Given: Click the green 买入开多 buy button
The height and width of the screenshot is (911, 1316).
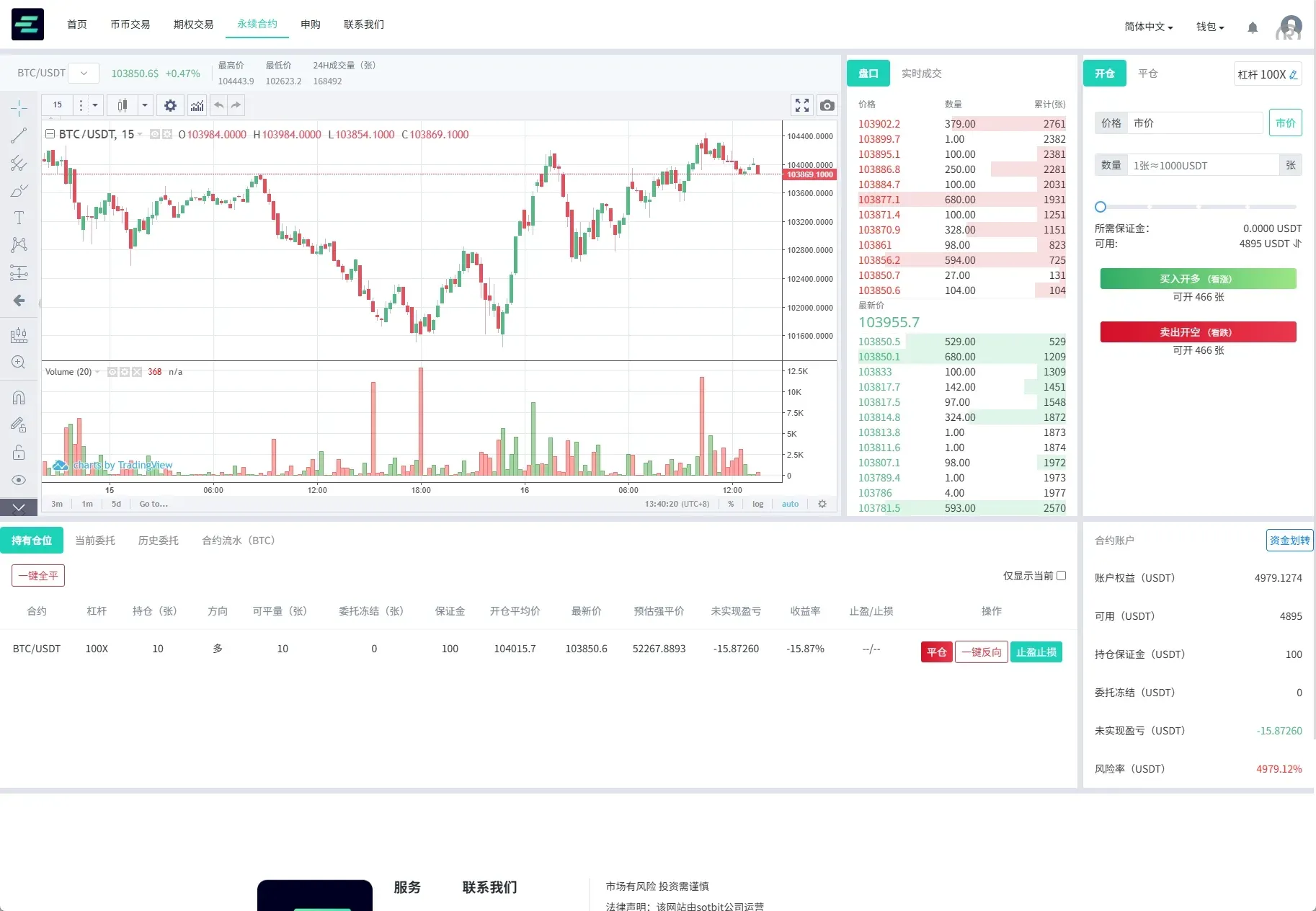Looking at the screenshot, I should (x=1197, y=279).
